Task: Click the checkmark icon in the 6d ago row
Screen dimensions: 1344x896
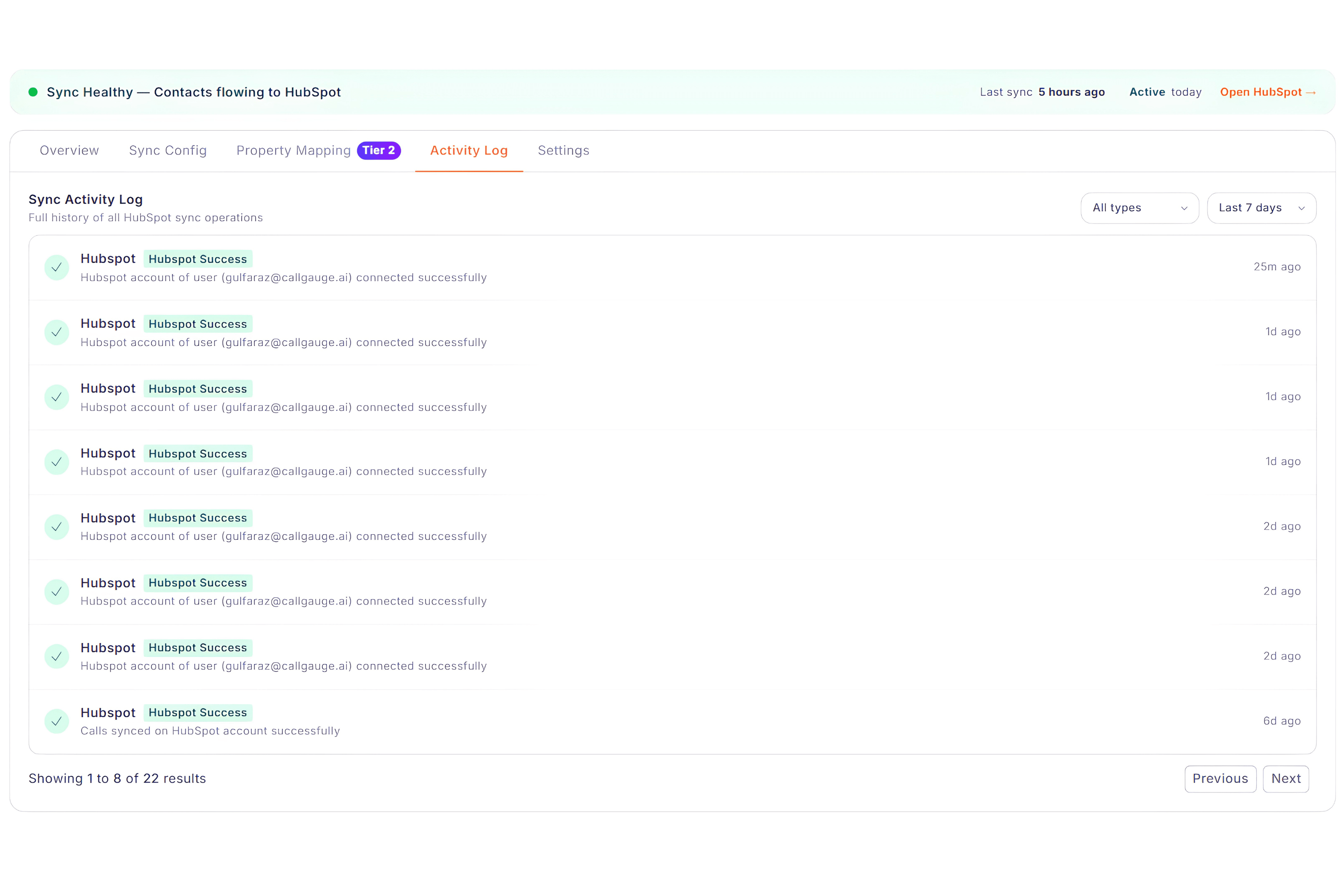Action: (x=57, y=721)
